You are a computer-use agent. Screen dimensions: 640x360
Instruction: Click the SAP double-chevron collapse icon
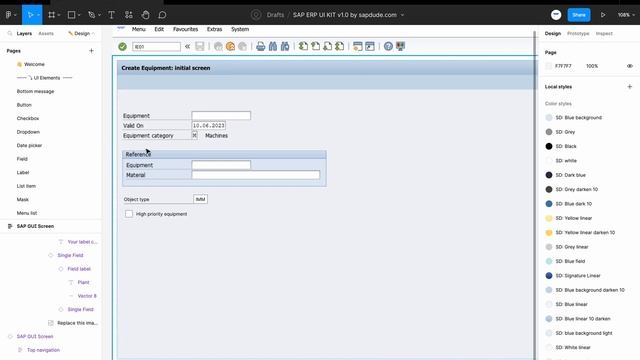coord(187,47)
